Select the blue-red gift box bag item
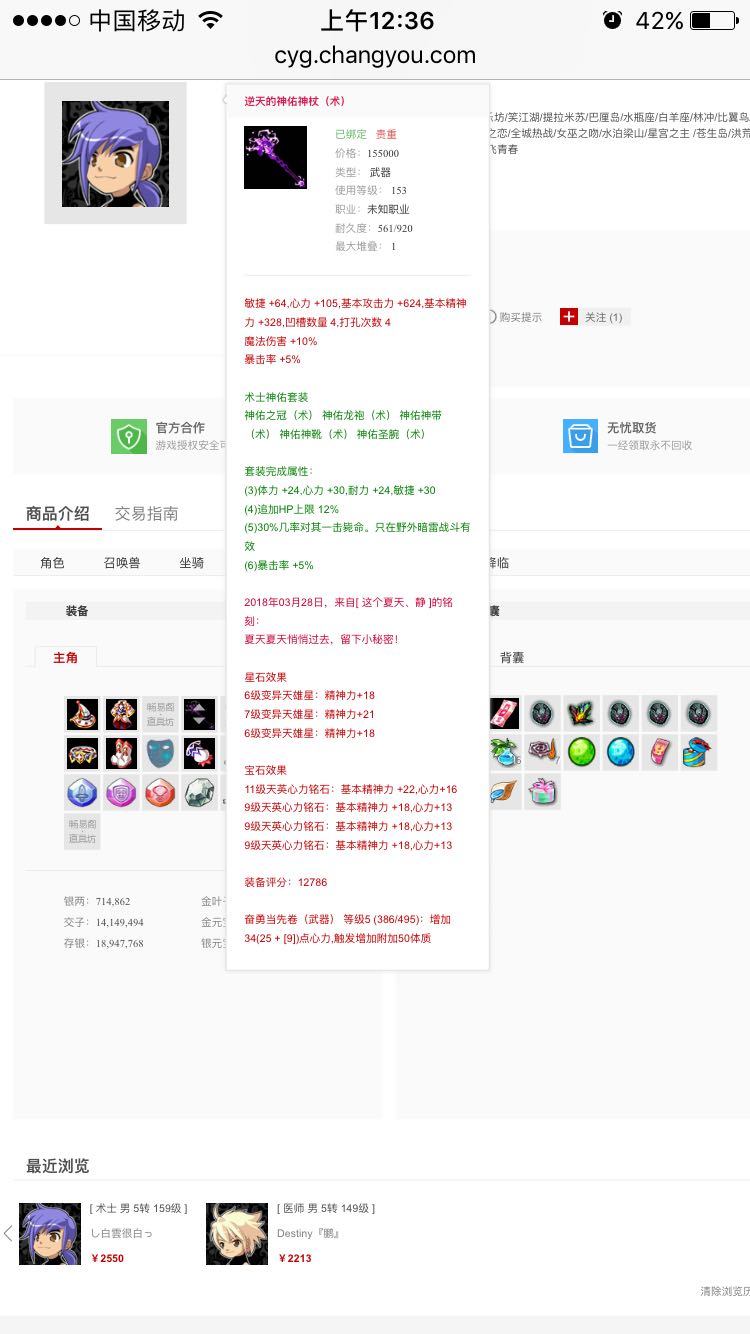 699,752
